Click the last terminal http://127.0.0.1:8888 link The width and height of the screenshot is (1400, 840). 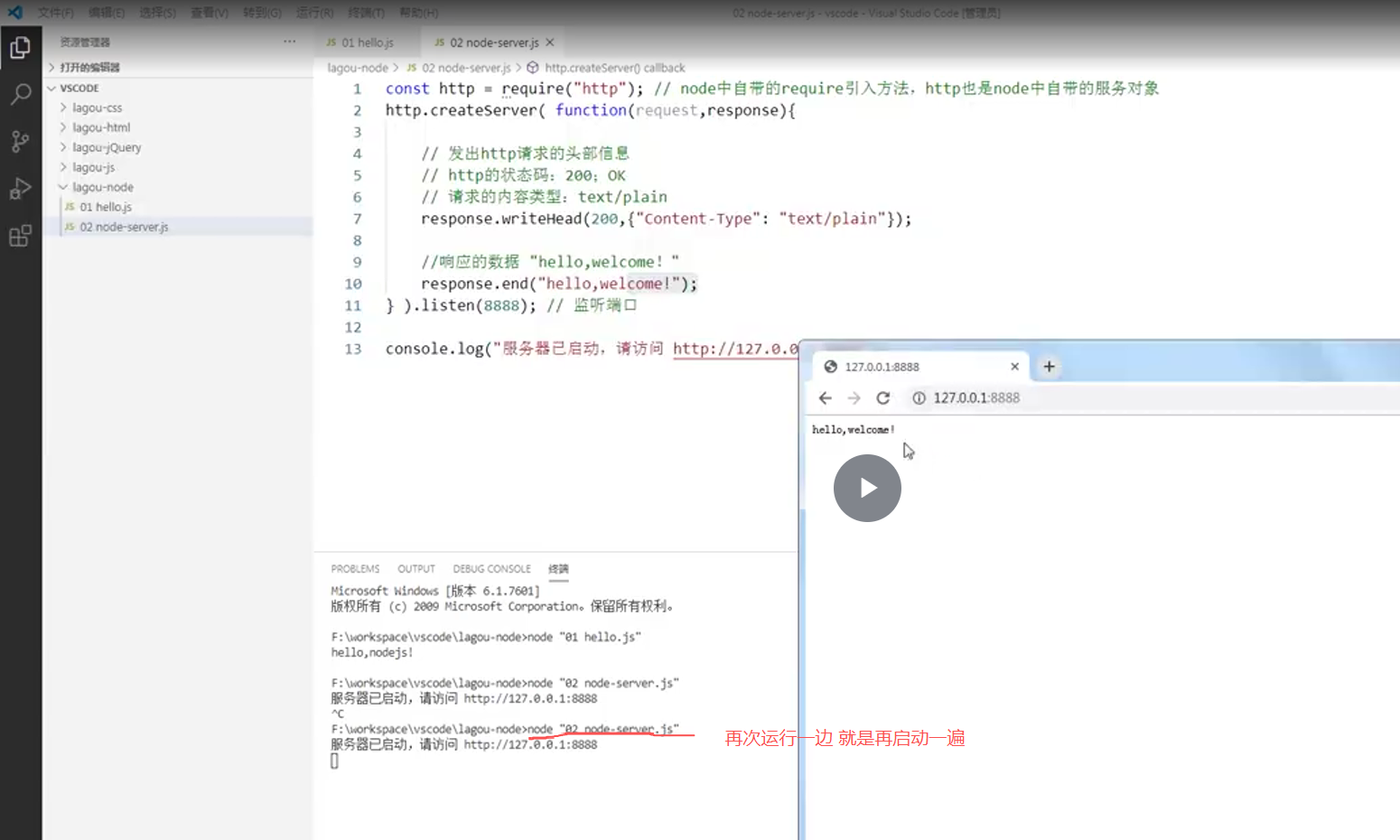pyautogui.click(x=530, y=744)
